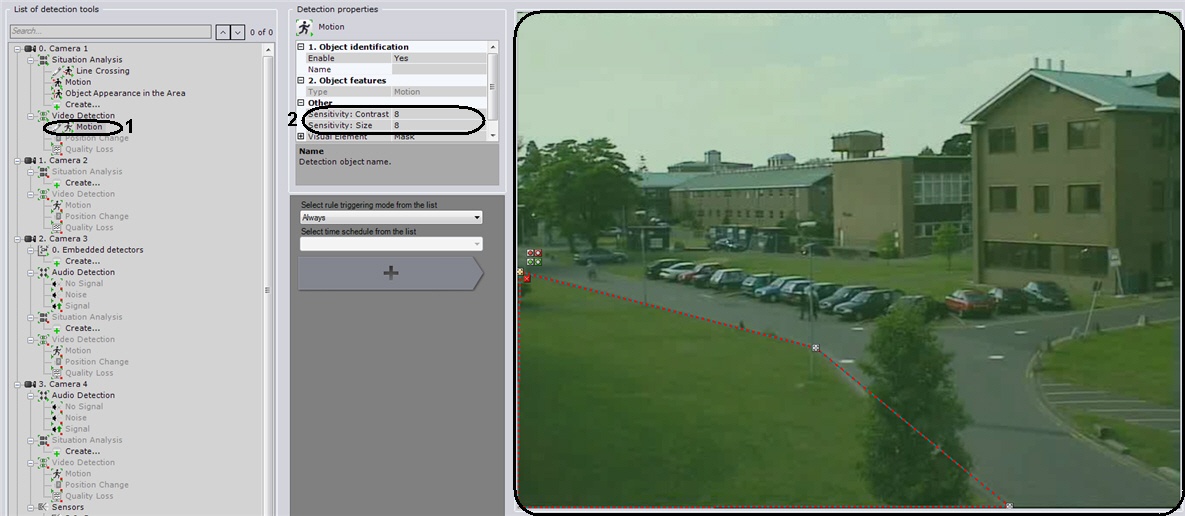The height and width of the screenshot is (516, 1185).
Task: Click the Name property value field
Action: [x=439, y=70]
